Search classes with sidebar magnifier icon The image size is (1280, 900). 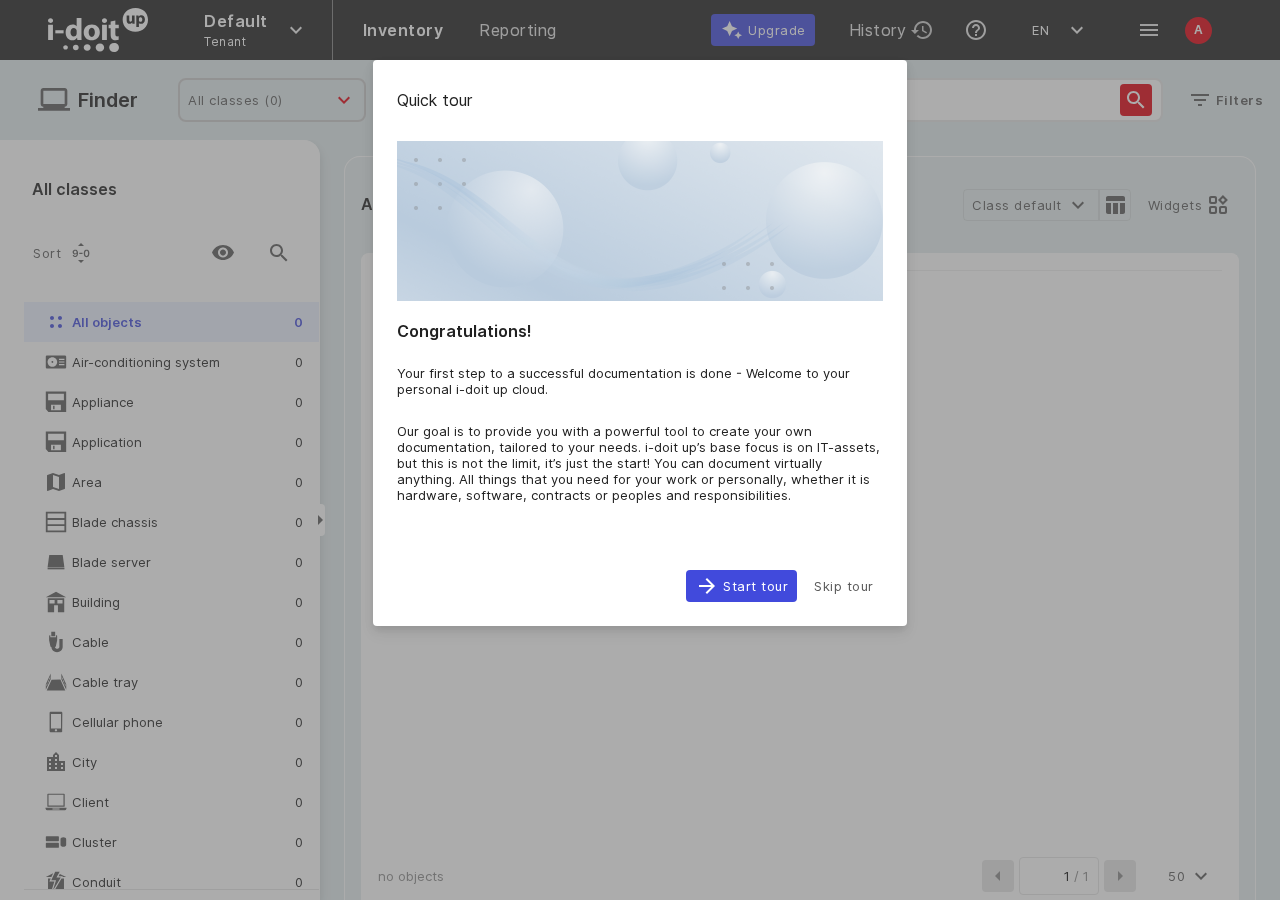(x=279, y=253)
